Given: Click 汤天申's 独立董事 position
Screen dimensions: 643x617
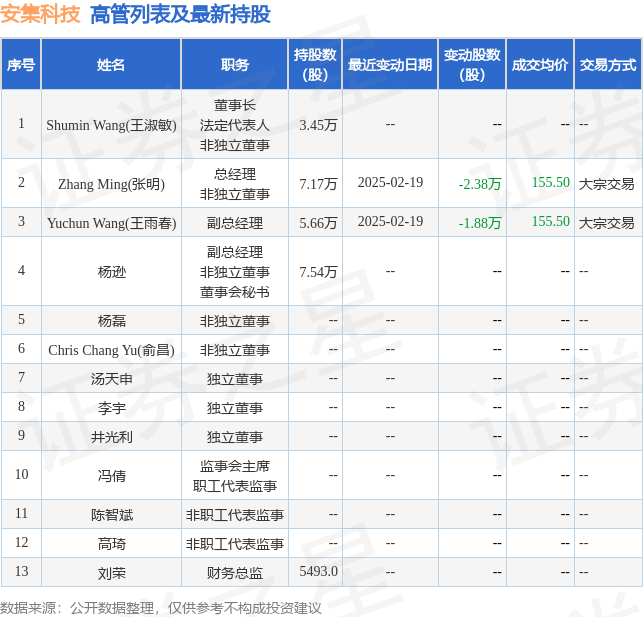Looking at the screenshot, I should tap(235, 379).
